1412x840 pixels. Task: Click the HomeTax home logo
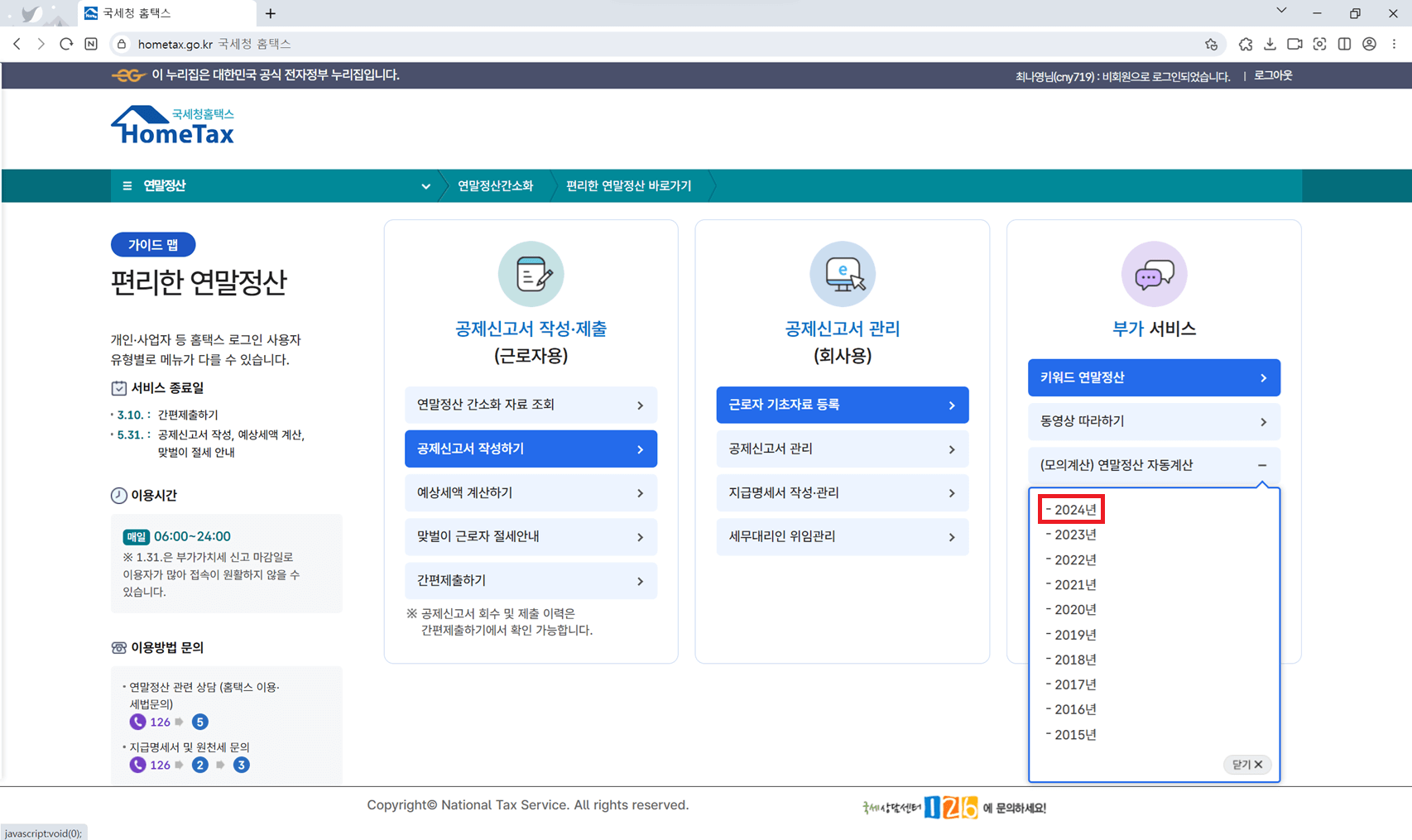point(173,125)
